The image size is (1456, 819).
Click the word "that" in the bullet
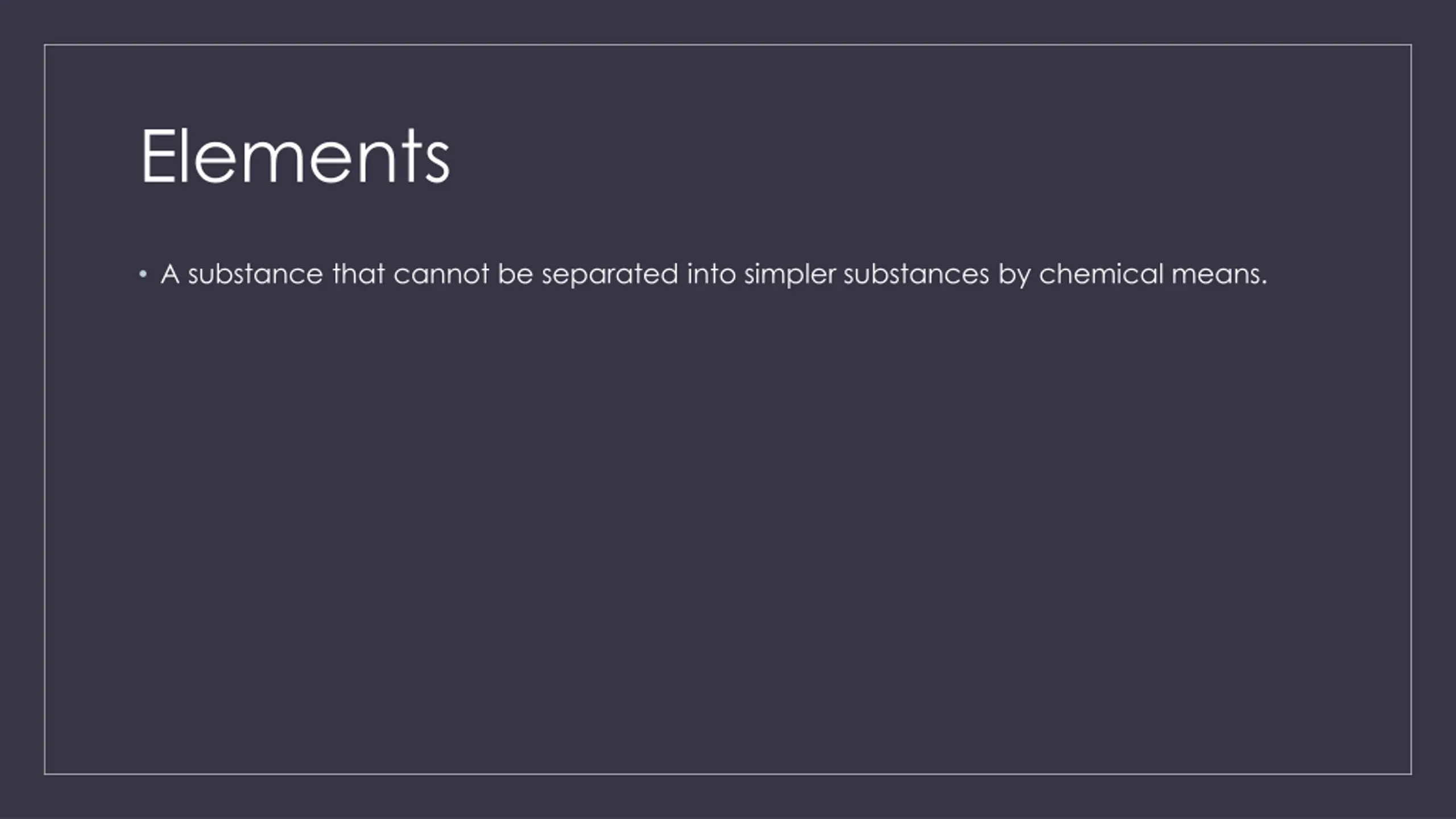358,274
